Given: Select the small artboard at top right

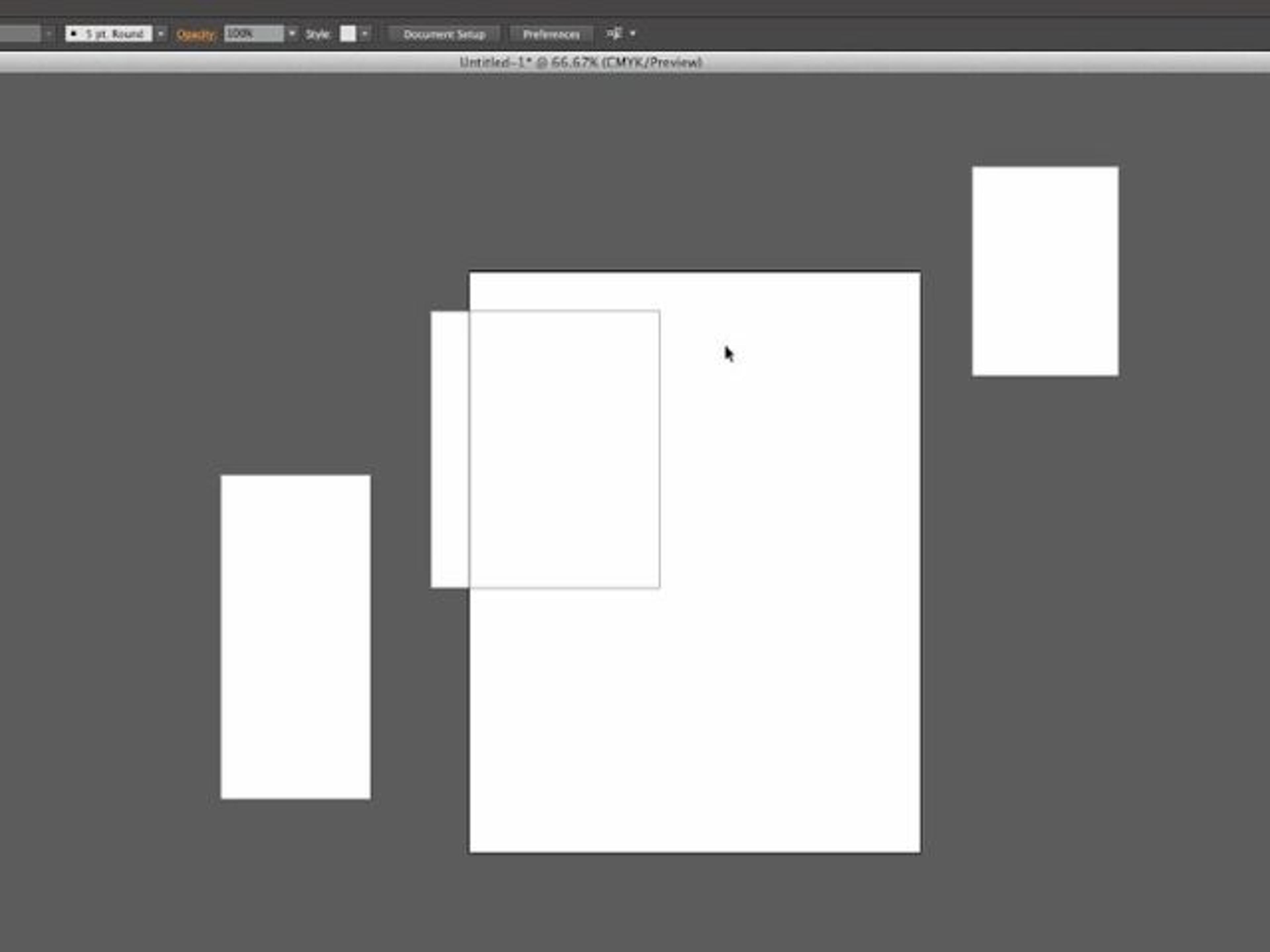Looking at the screenshot, I should pos(1045,271).
